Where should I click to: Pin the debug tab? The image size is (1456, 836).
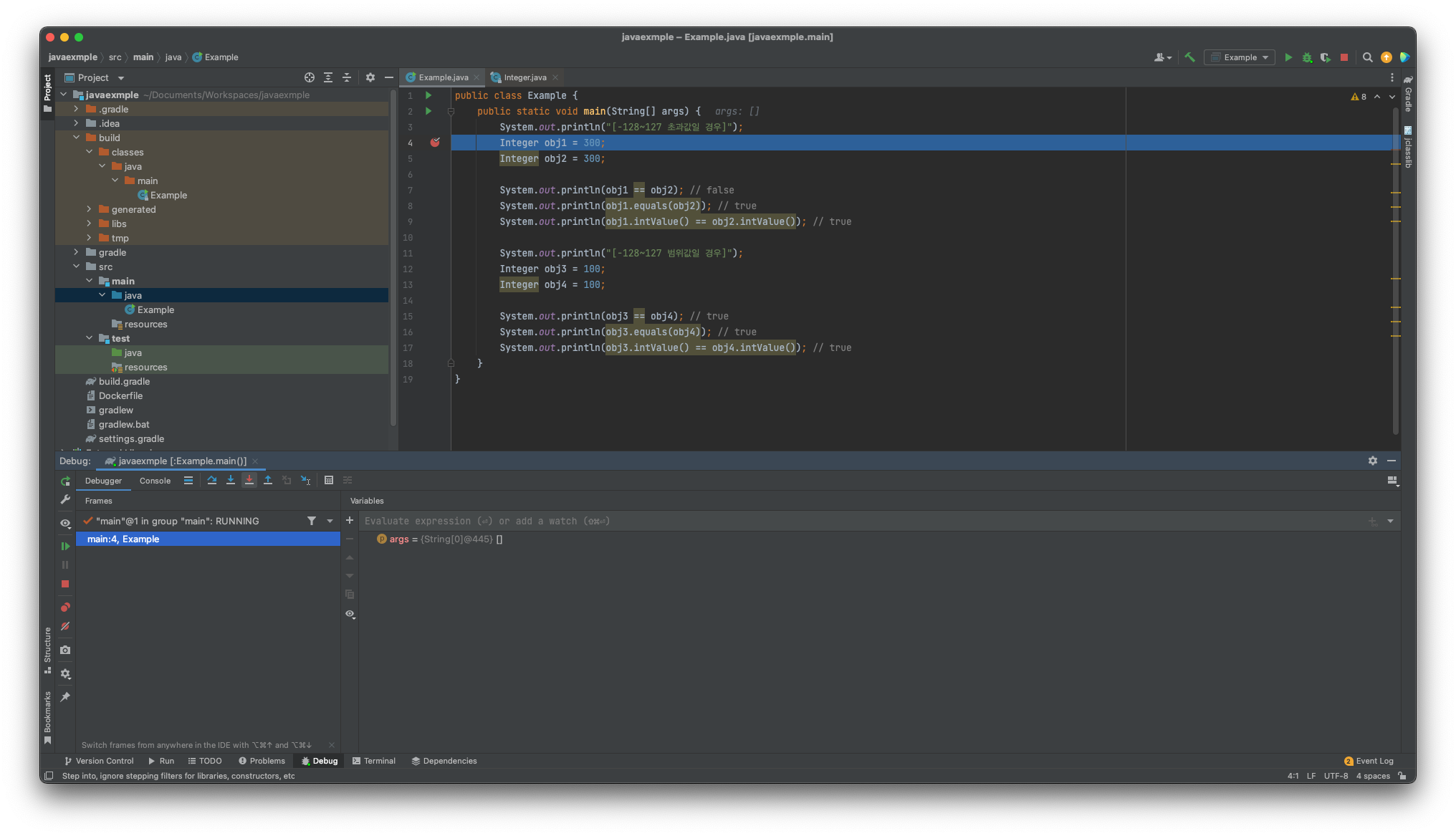[65, 696]
